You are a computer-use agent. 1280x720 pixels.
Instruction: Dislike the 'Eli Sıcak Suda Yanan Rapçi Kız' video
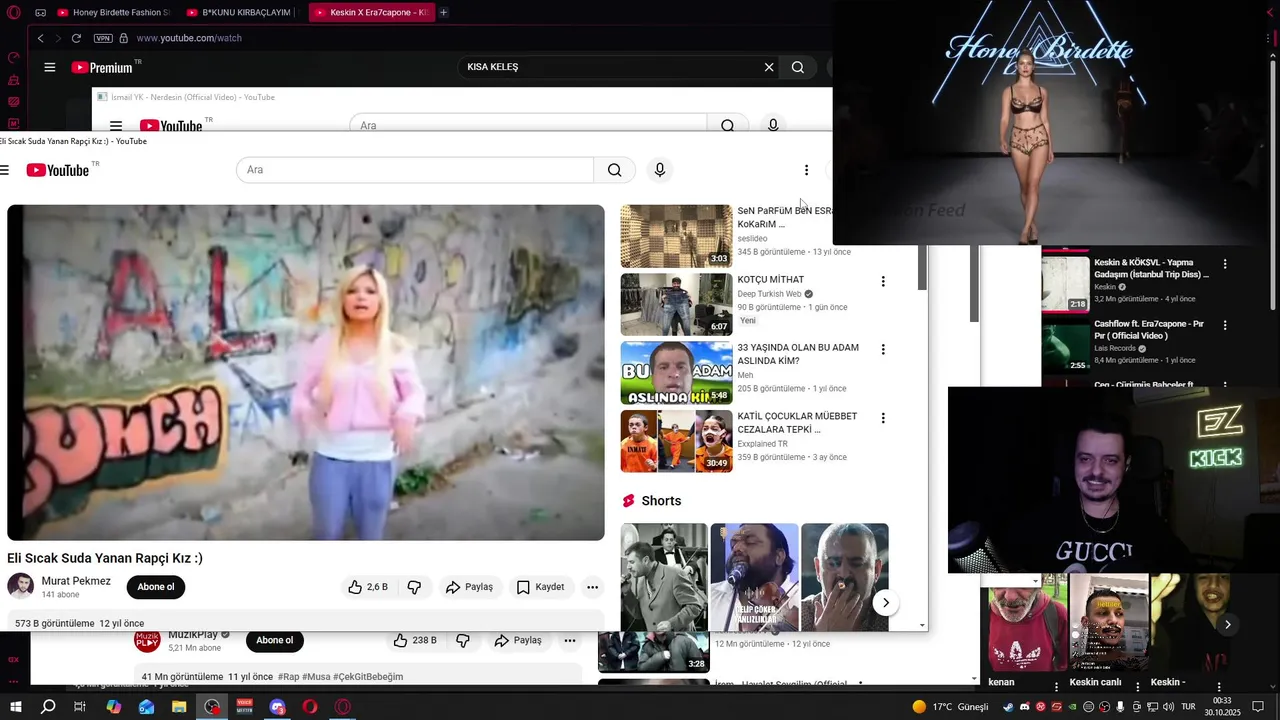click(x=414, y=587)
